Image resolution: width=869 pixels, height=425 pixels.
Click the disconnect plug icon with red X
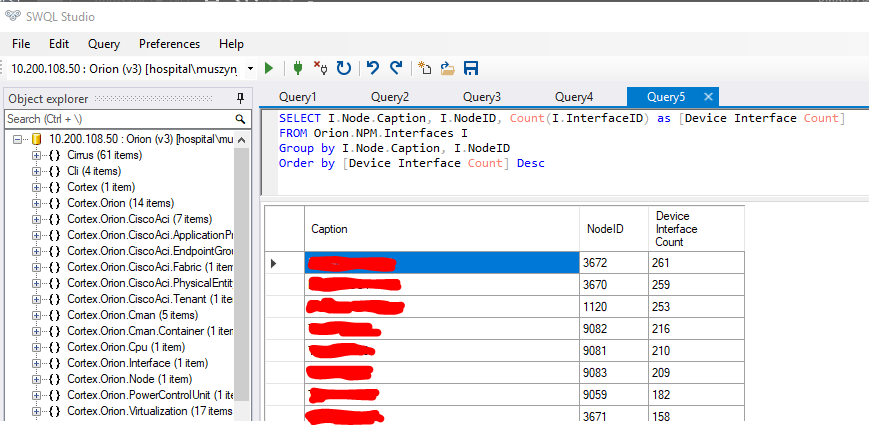(x=320, y=68)
